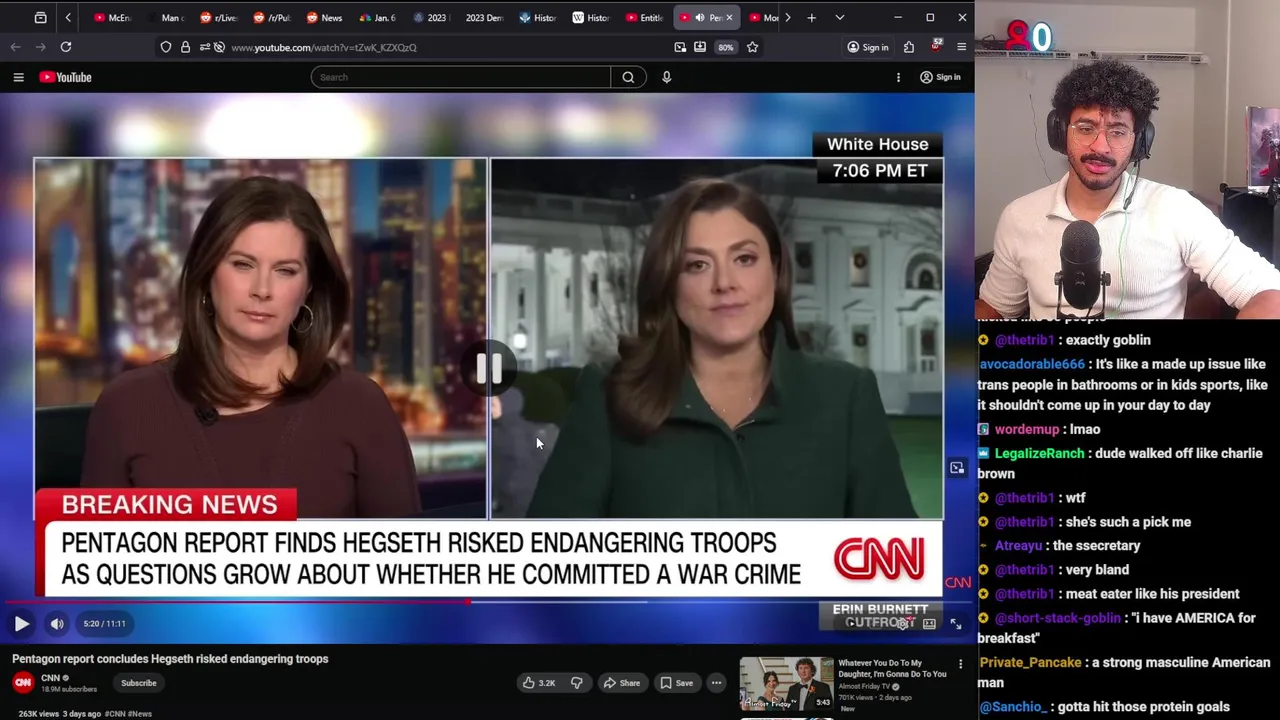Open more actions ellipsis below video
1280x720 pixels.
(716, 683)
